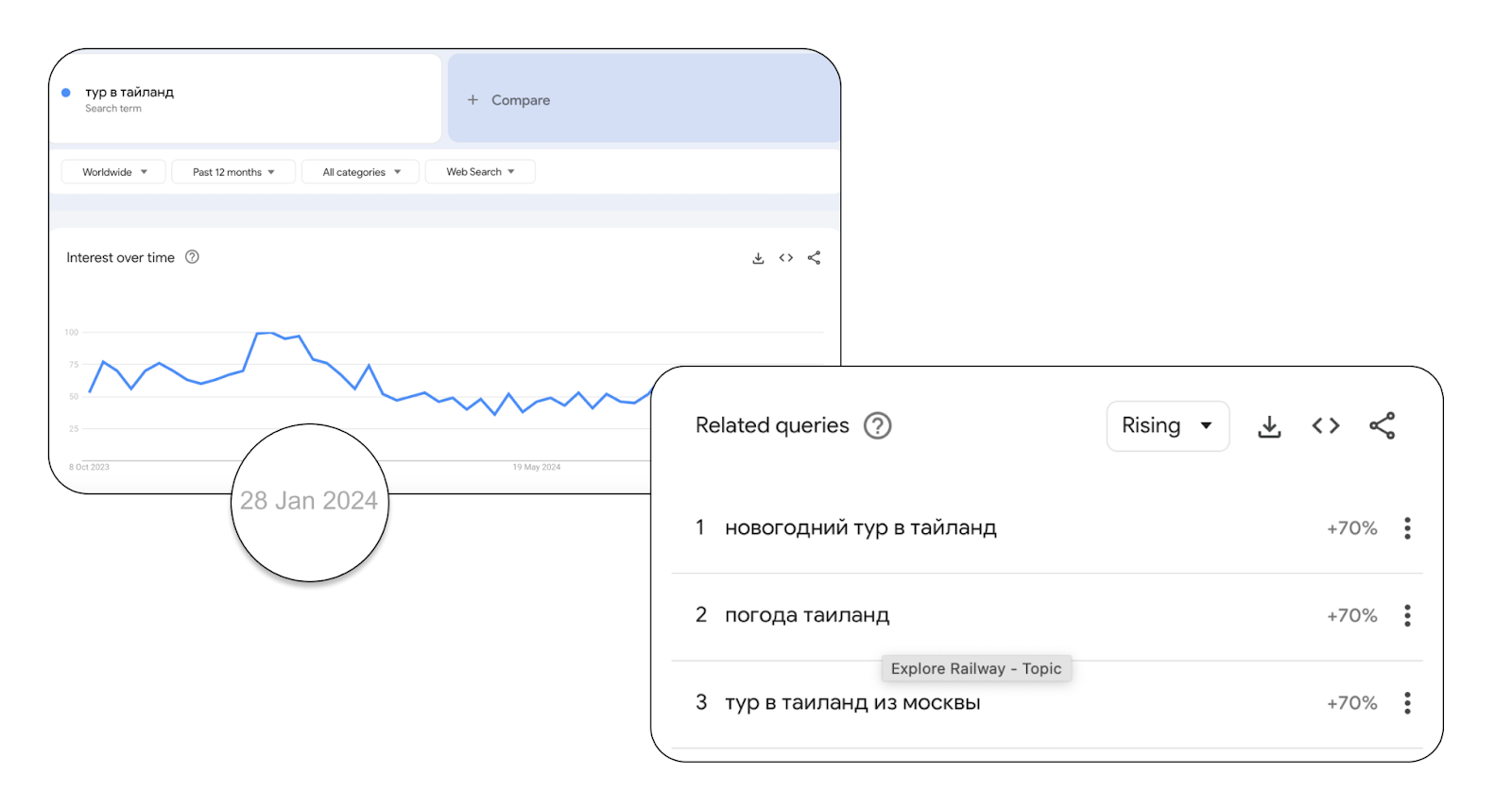Screen dimensions: 1512x810
Task: Open help icon beside Related queries
Action: pyautogui.click(x=878, y=426)
